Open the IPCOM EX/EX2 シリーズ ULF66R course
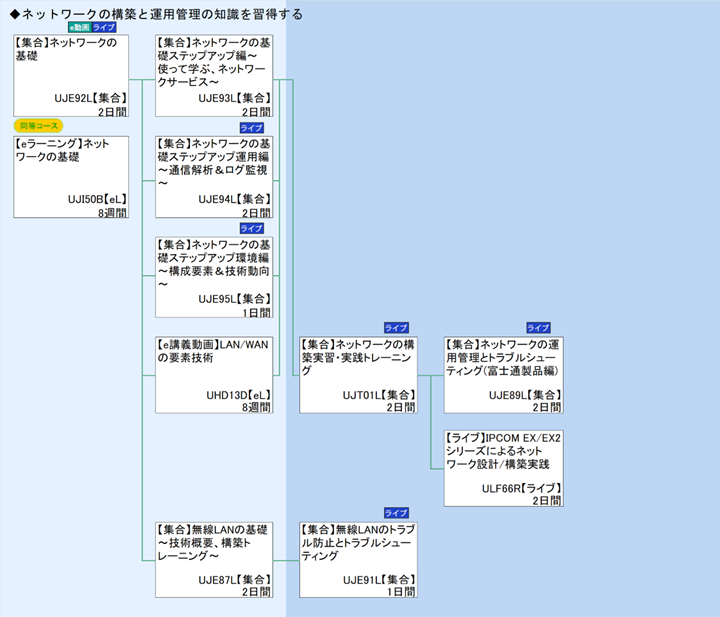The image size is (720, 617). 504,467
